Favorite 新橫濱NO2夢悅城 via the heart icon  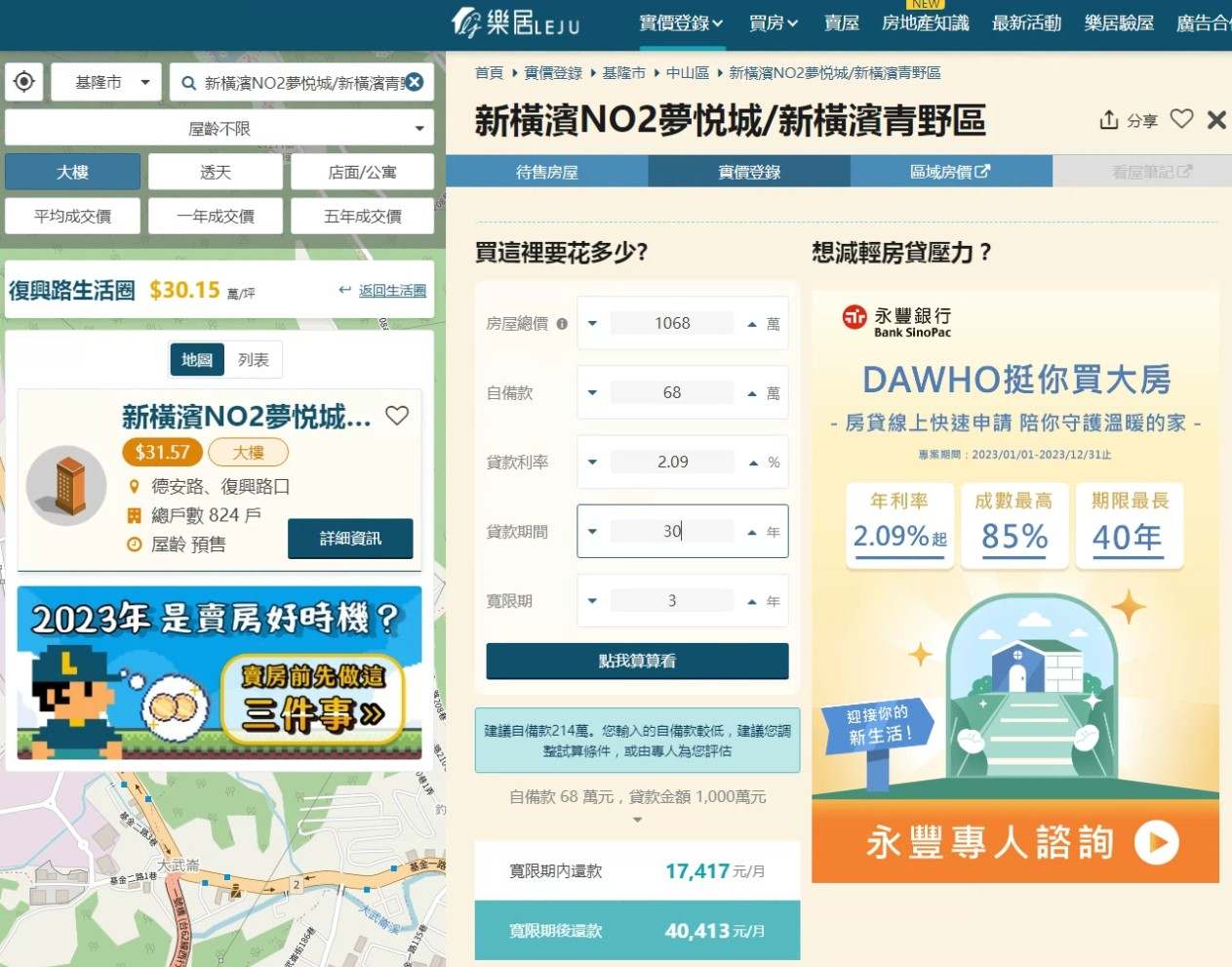click(397, 416)
